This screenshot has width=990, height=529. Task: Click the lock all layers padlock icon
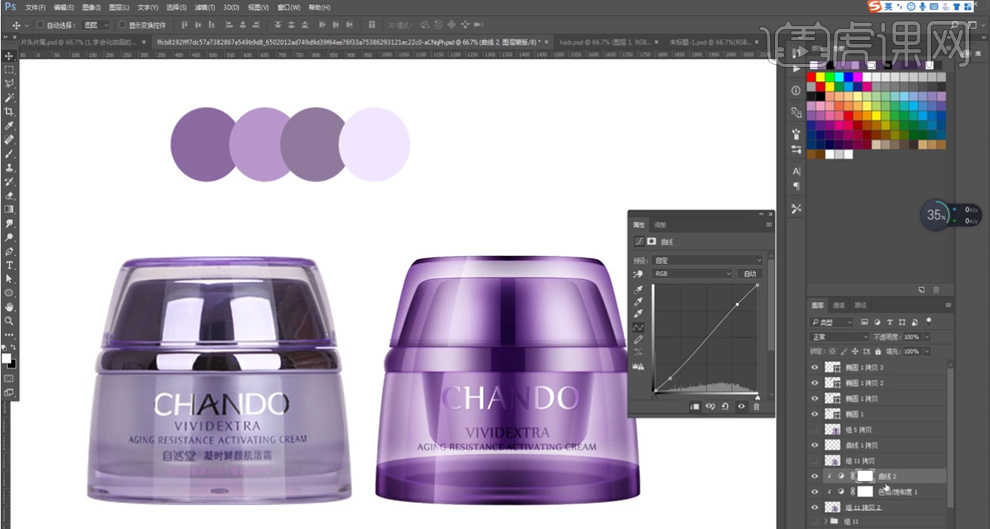click(x=878, y=351)
